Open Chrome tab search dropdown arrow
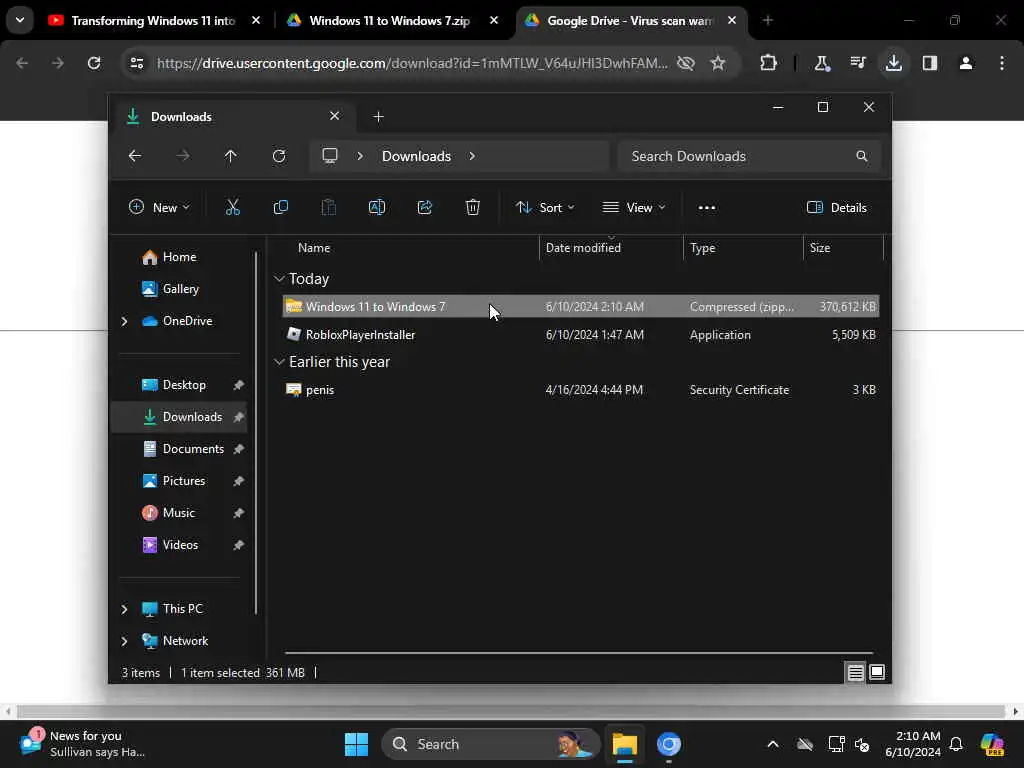Viewport: 1024px width, 768px height. (20, 20)
